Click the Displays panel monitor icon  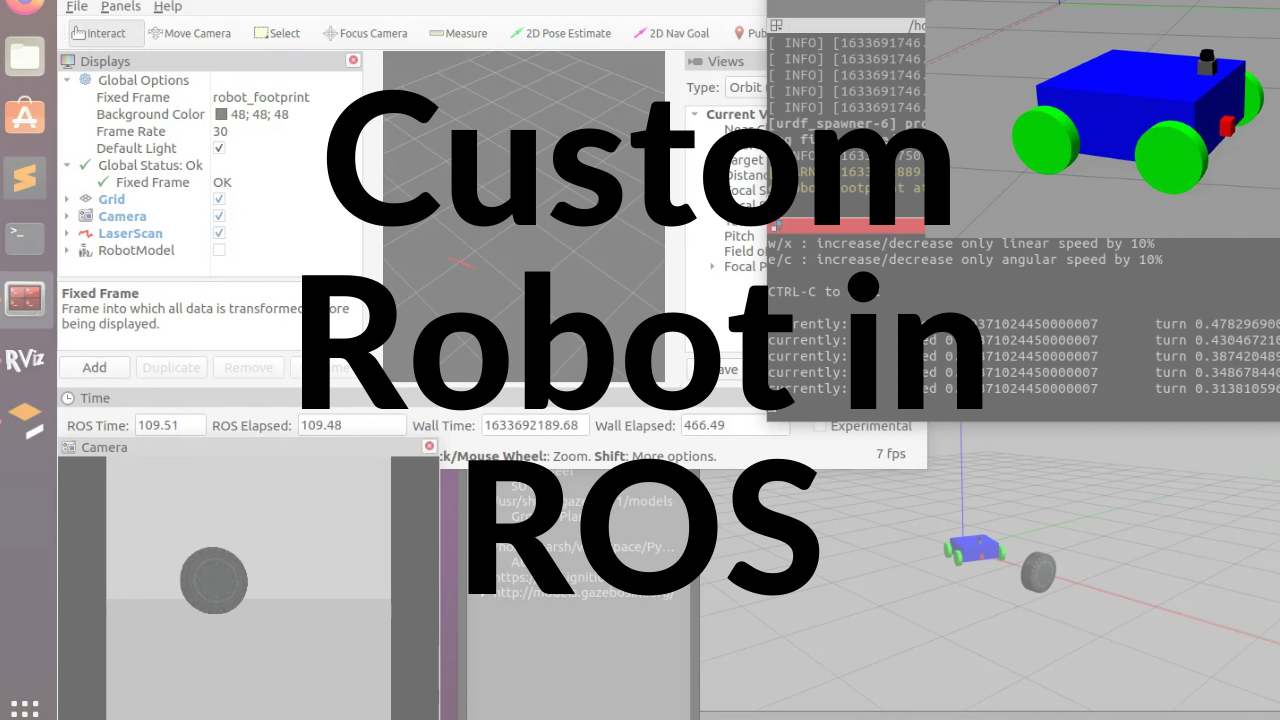point(69,61)
